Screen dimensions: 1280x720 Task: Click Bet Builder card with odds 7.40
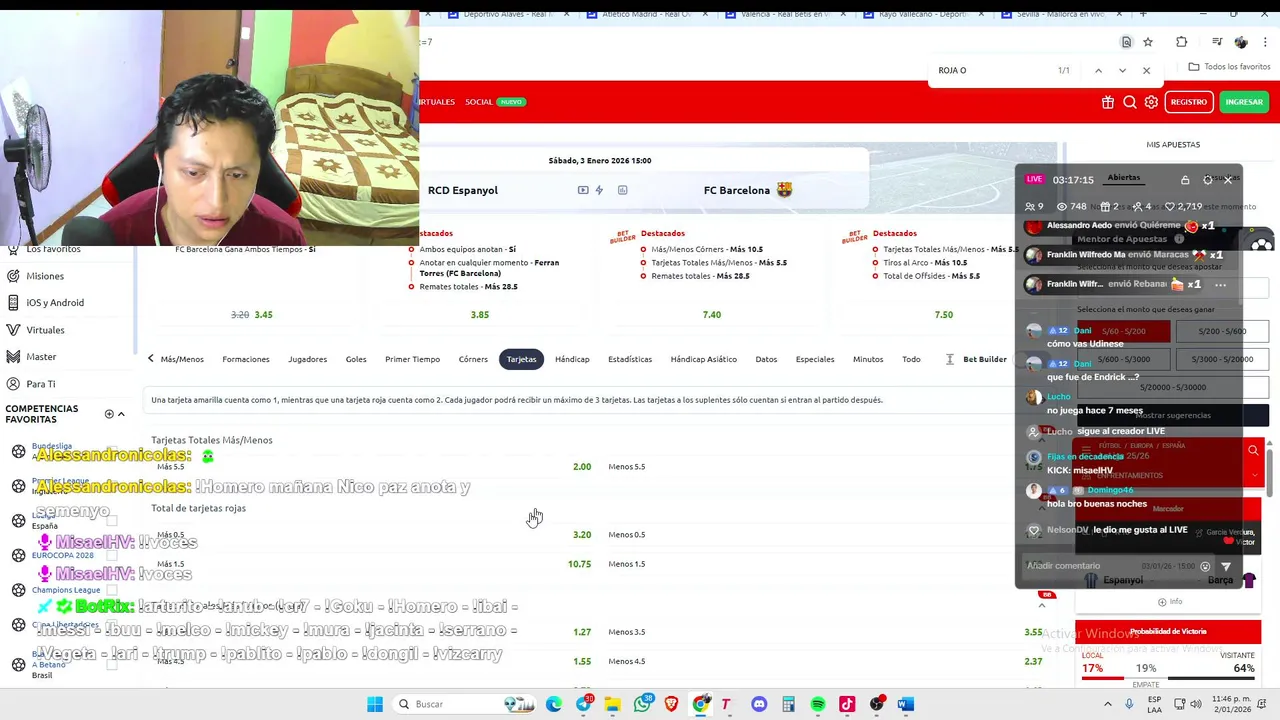[711, 275]
